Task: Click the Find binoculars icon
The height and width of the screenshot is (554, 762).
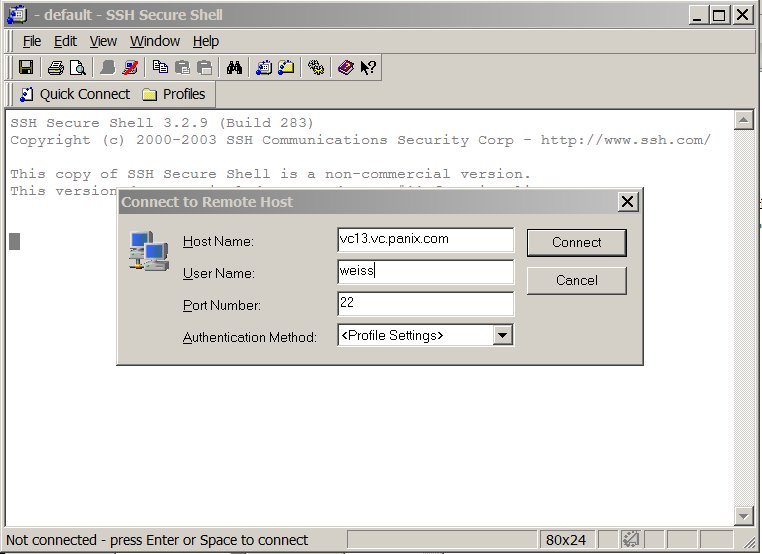Action: pos(234,68)
